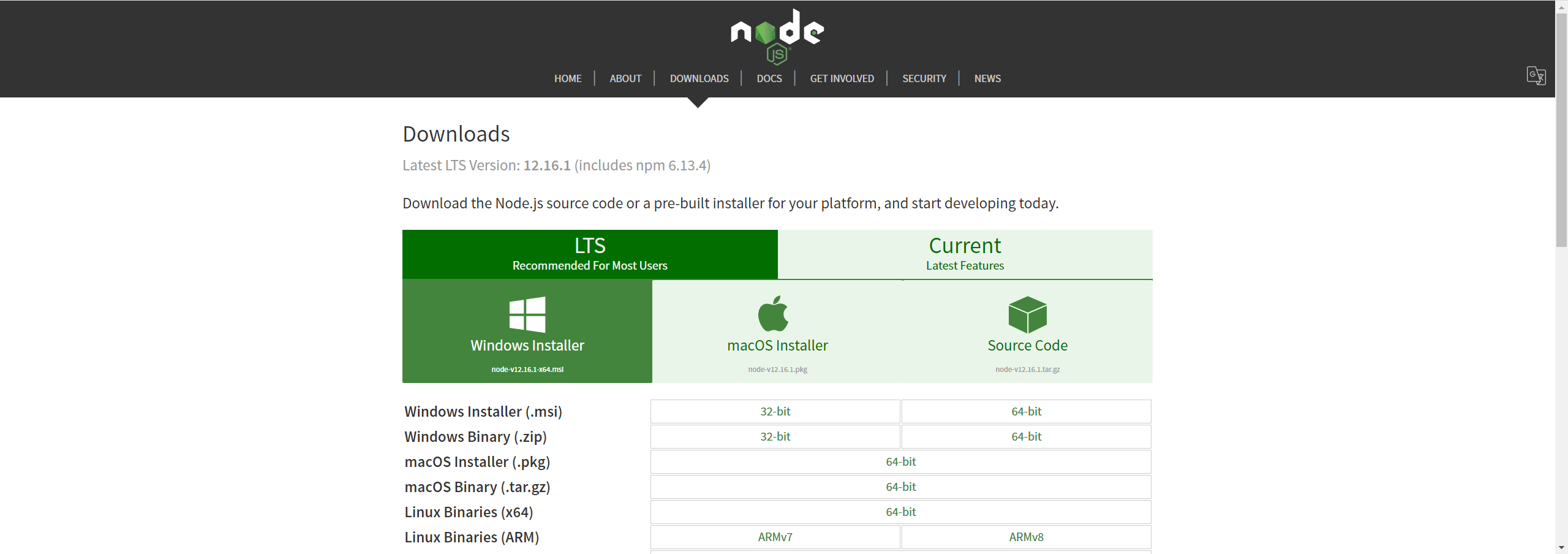Click the version number 12.16.1 text
This screenshot has height=554, width=1568.
coord(547,165)
